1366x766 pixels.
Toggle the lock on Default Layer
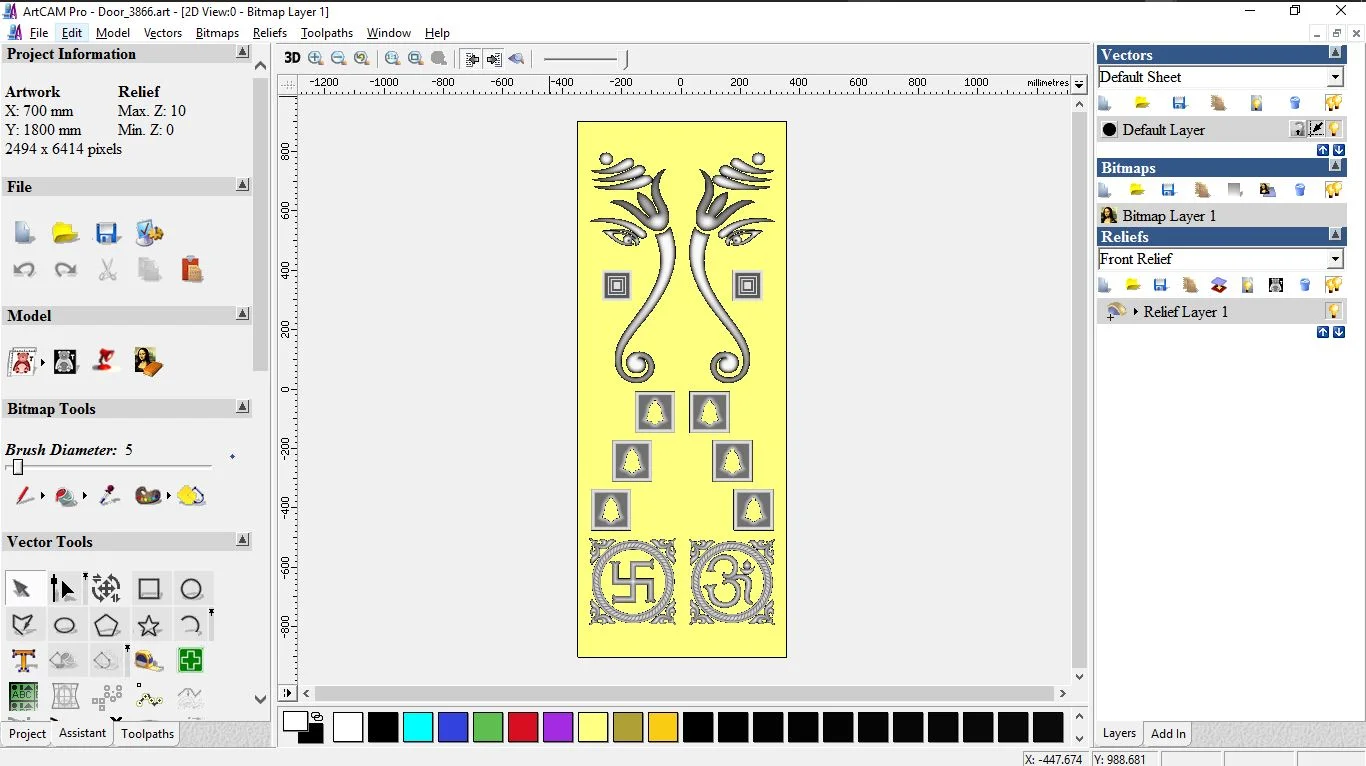(x=1298, y=129)
